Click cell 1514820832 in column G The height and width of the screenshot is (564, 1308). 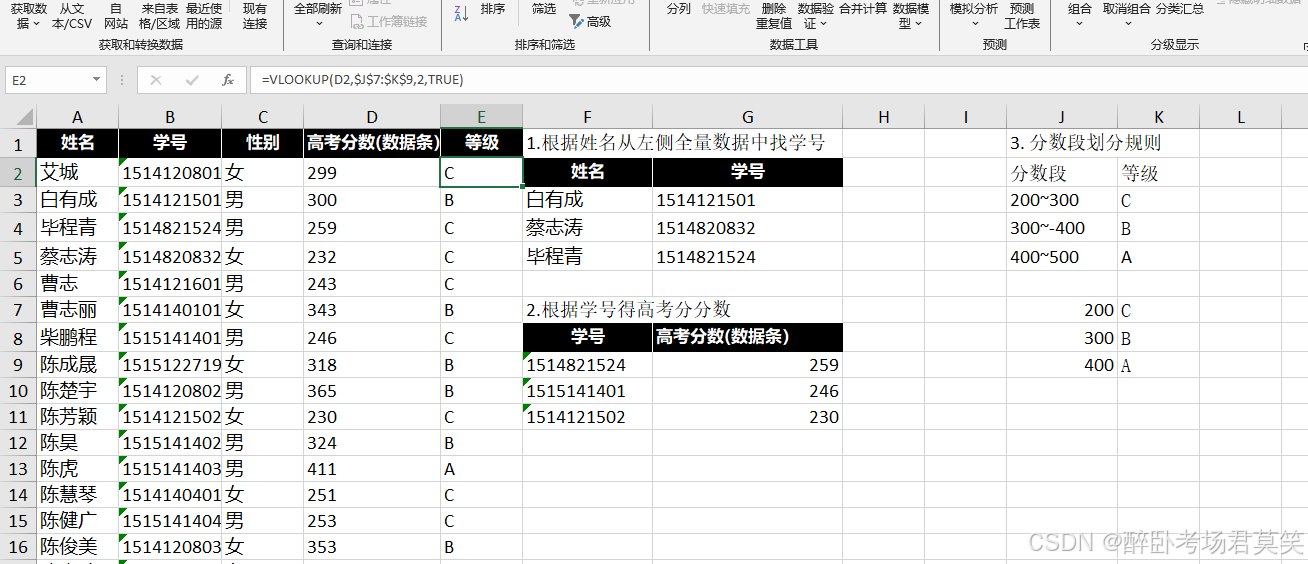click(x=748, y=228)
